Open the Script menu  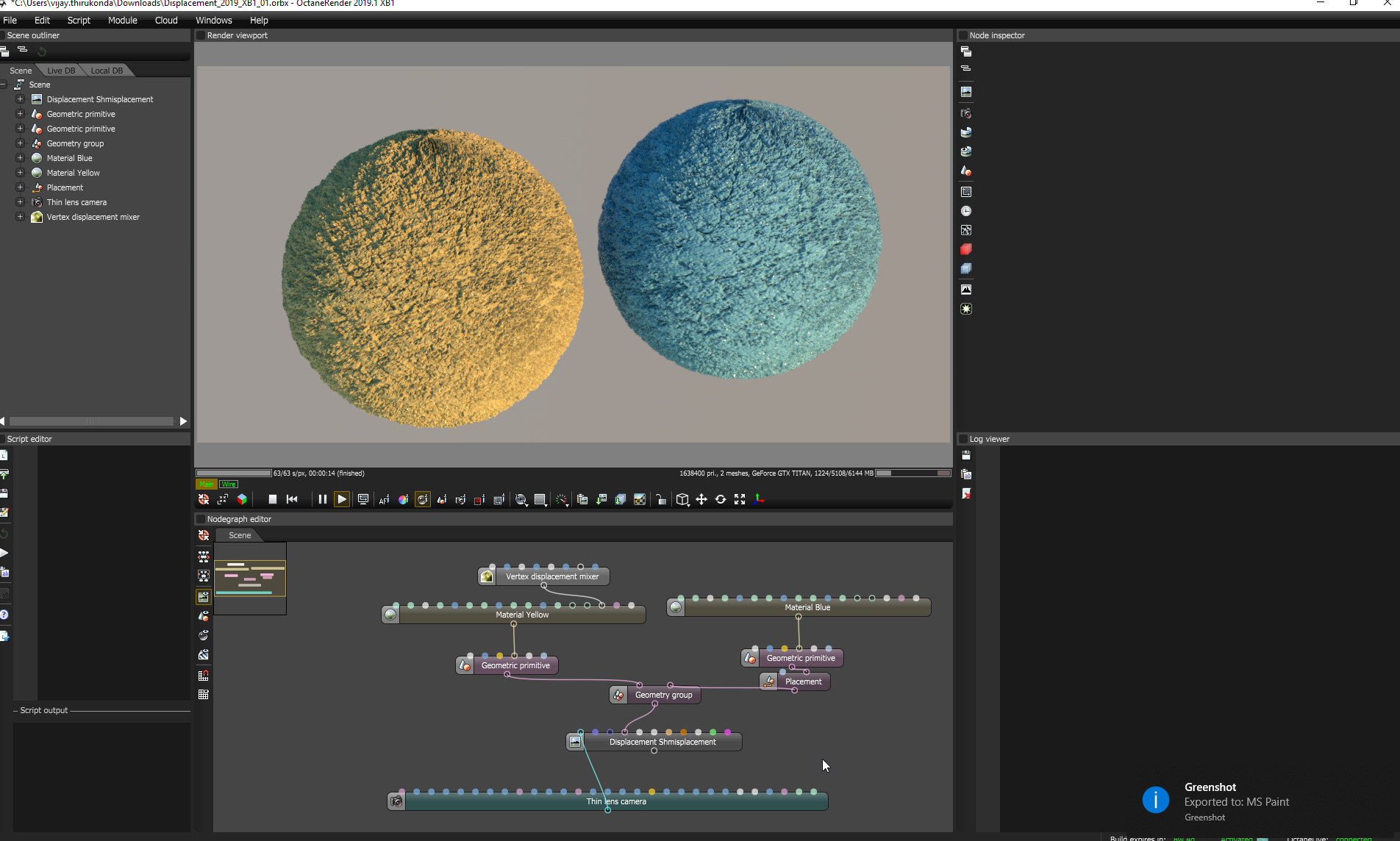click(79, 20)
